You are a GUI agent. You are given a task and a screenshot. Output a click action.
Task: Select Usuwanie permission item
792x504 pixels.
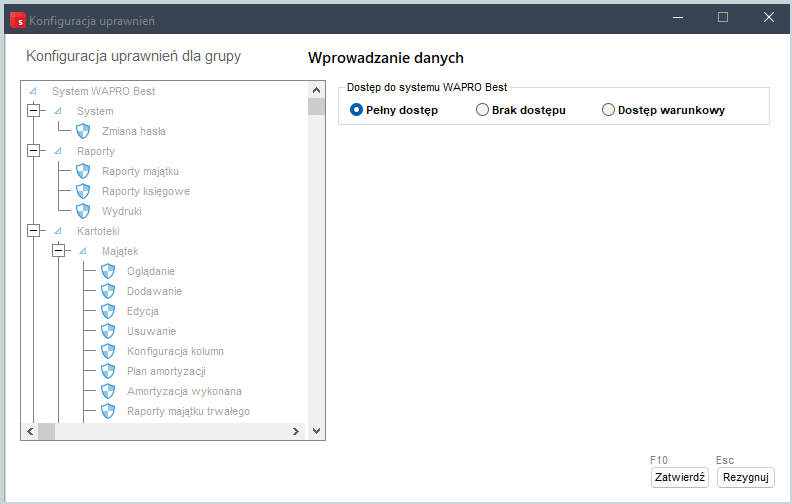pos(152,331)
